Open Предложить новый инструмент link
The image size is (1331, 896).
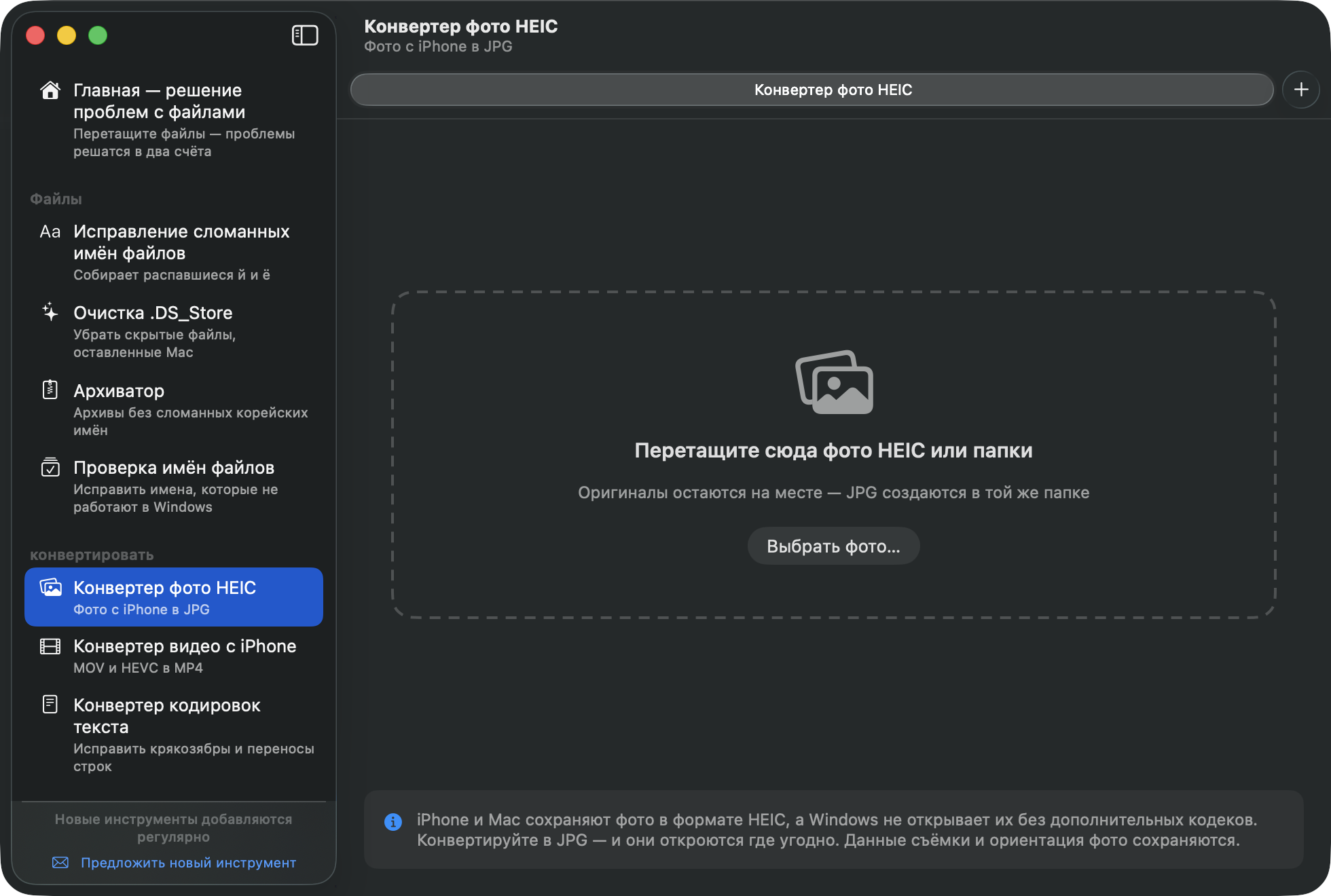click(x=188, y=863)
